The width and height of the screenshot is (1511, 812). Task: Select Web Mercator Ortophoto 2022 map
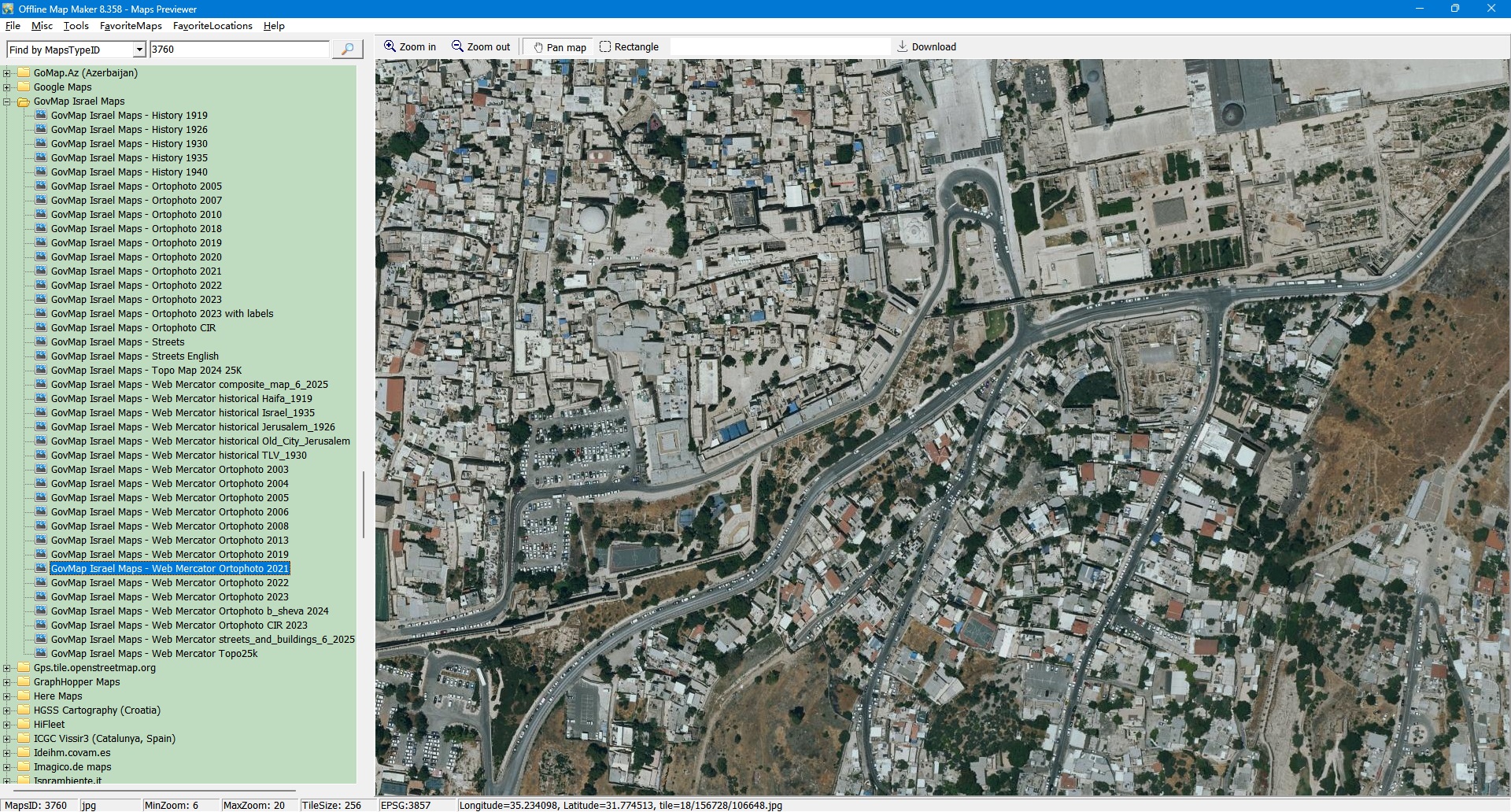[x=169, y=583]
